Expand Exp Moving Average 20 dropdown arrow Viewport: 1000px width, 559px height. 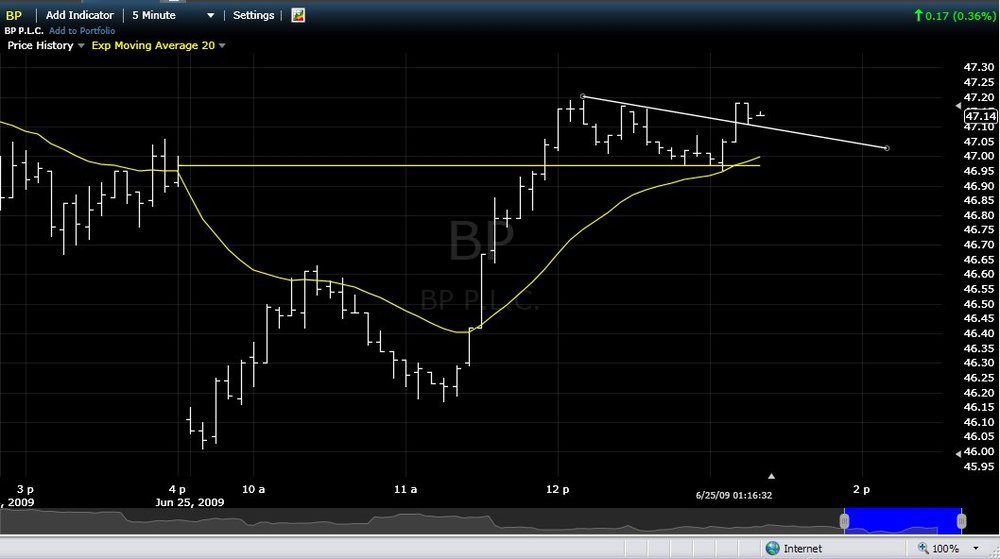pos(222,46)
